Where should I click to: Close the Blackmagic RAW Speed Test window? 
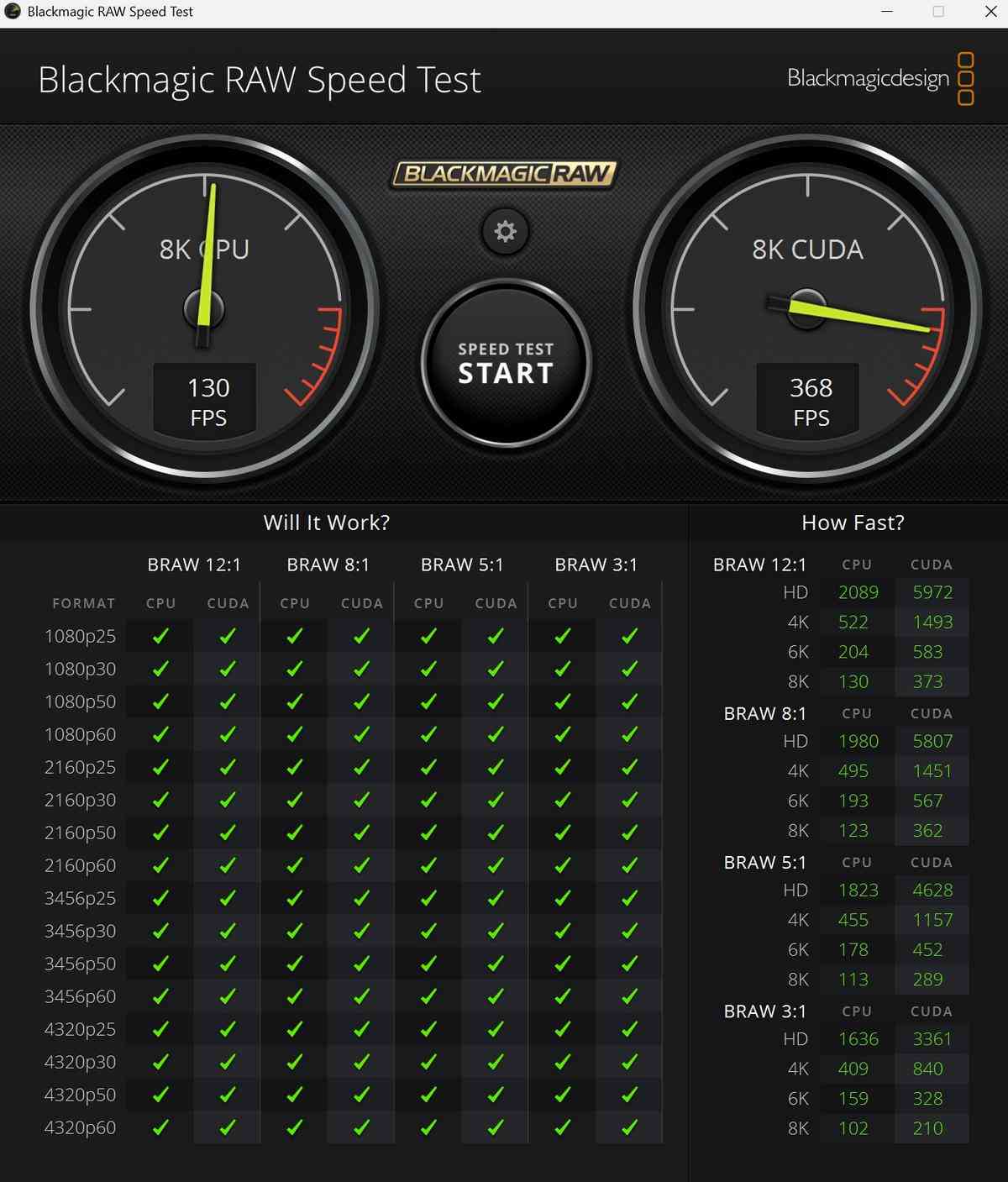(990, 12)
